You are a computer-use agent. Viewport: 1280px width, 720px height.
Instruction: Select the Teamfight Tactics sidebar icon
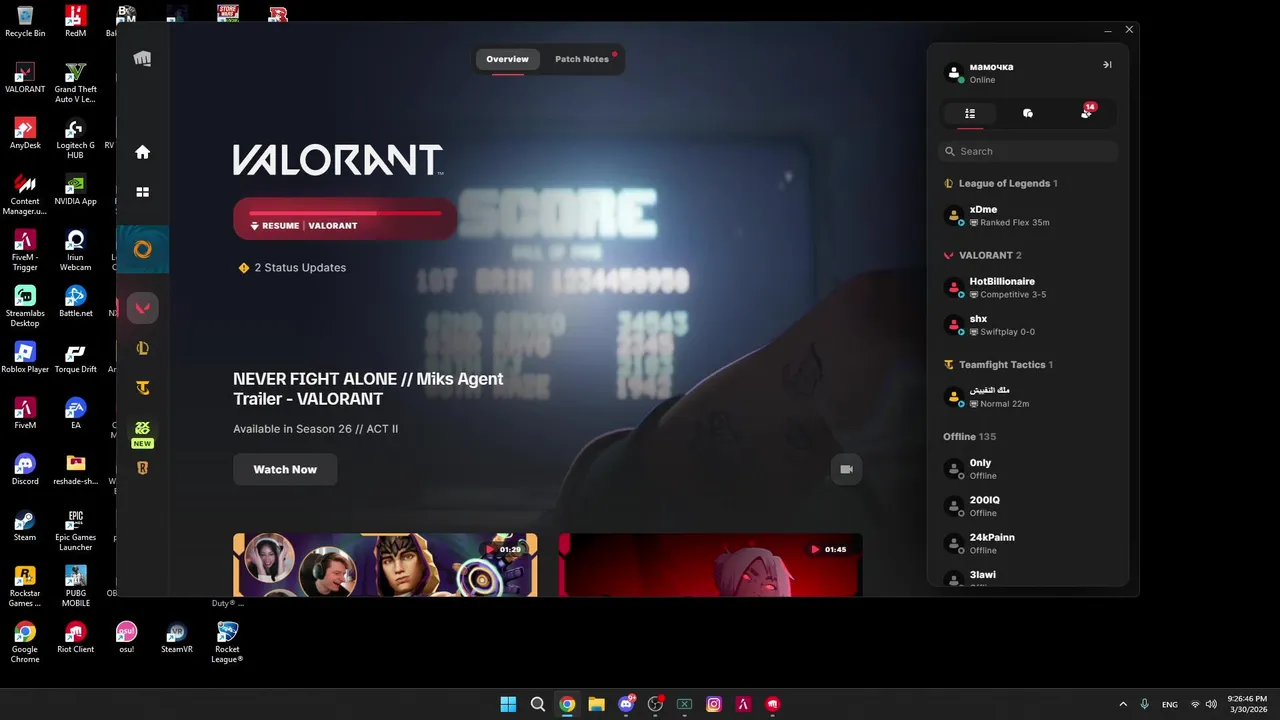click(143, 388)
